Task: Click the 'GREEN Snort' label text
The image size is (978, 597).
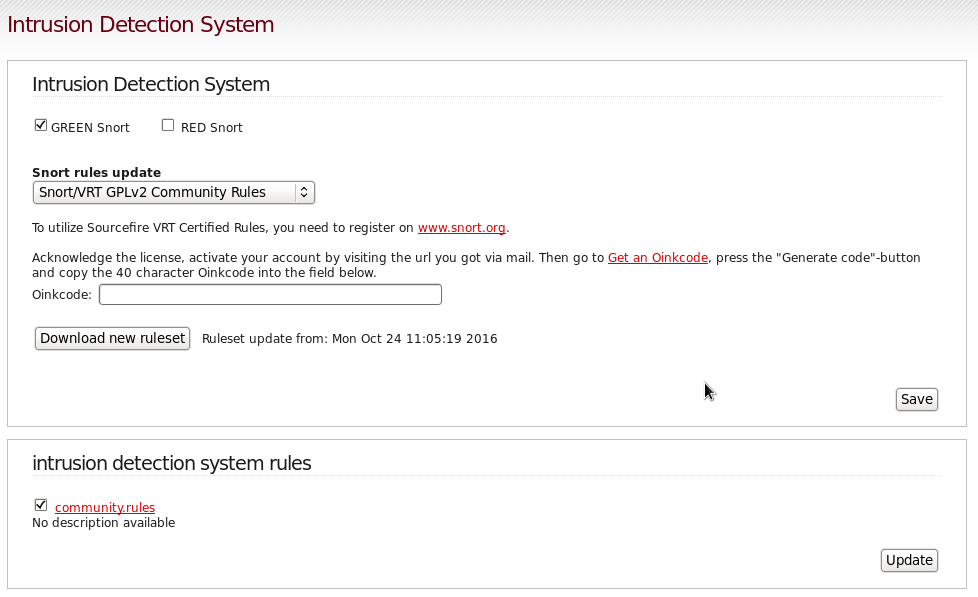Action: coord(90,128)
